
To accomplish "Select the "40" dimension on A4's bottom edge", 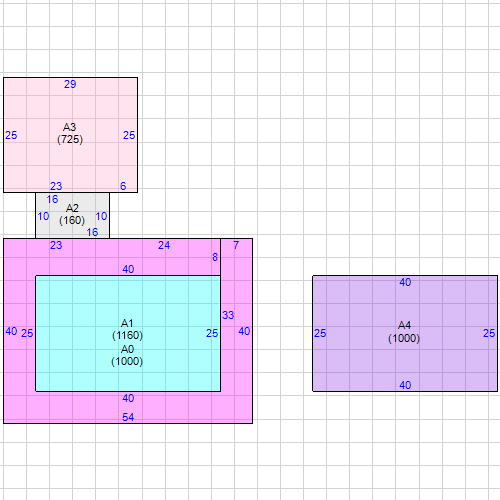I will click(405, 385).
